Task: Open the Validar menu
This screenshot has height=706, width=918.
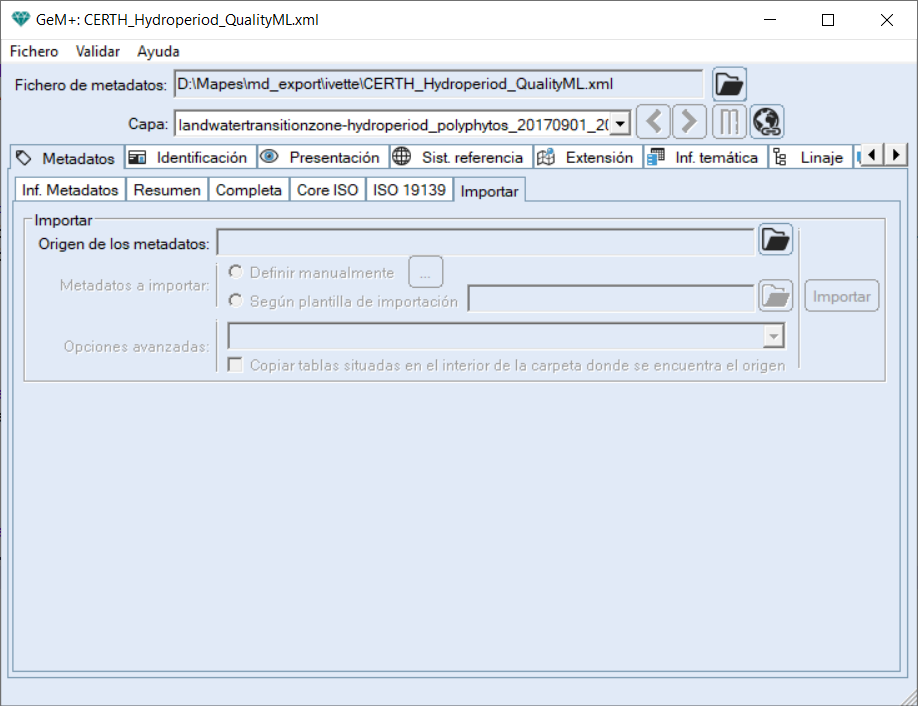Action: pos(97,51)
